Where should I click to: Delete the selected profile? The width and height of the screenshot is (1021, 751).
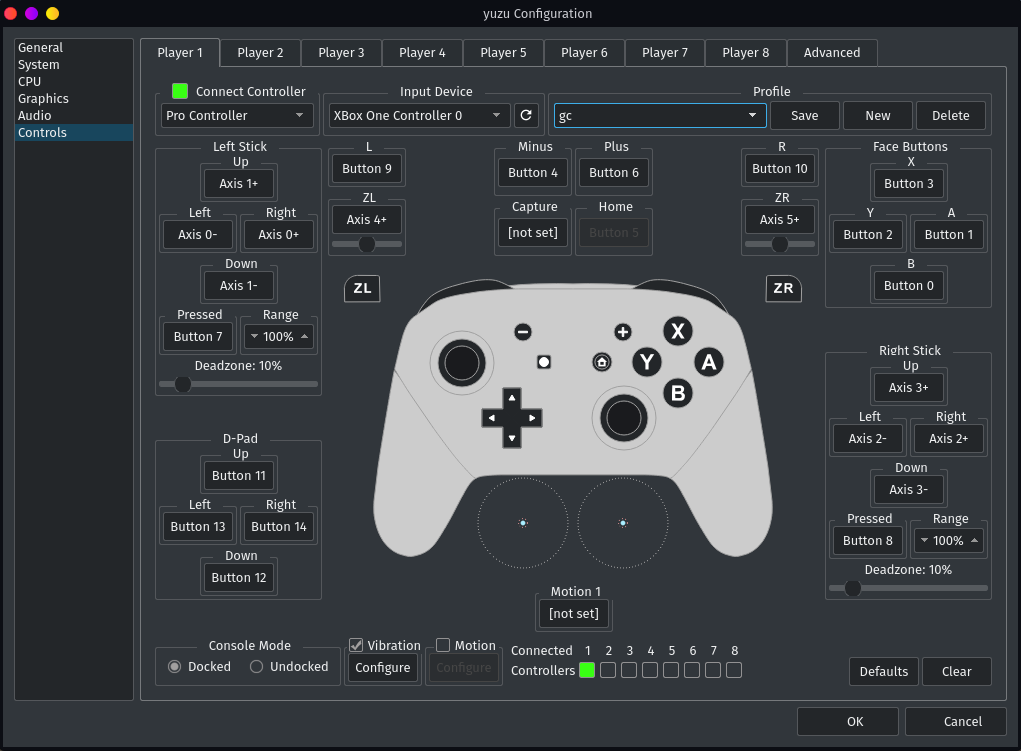tap(951, 115)
